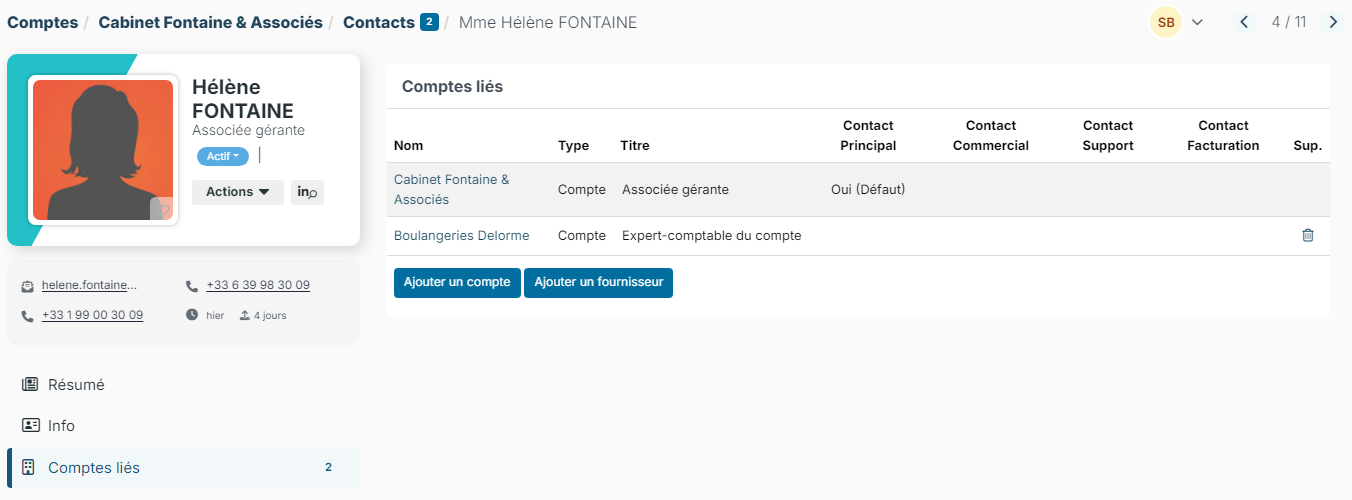Click the Type cell of the Boulangeries Delorme row
The height and width of the screenshot is (500, 1352).
(582, 235)
